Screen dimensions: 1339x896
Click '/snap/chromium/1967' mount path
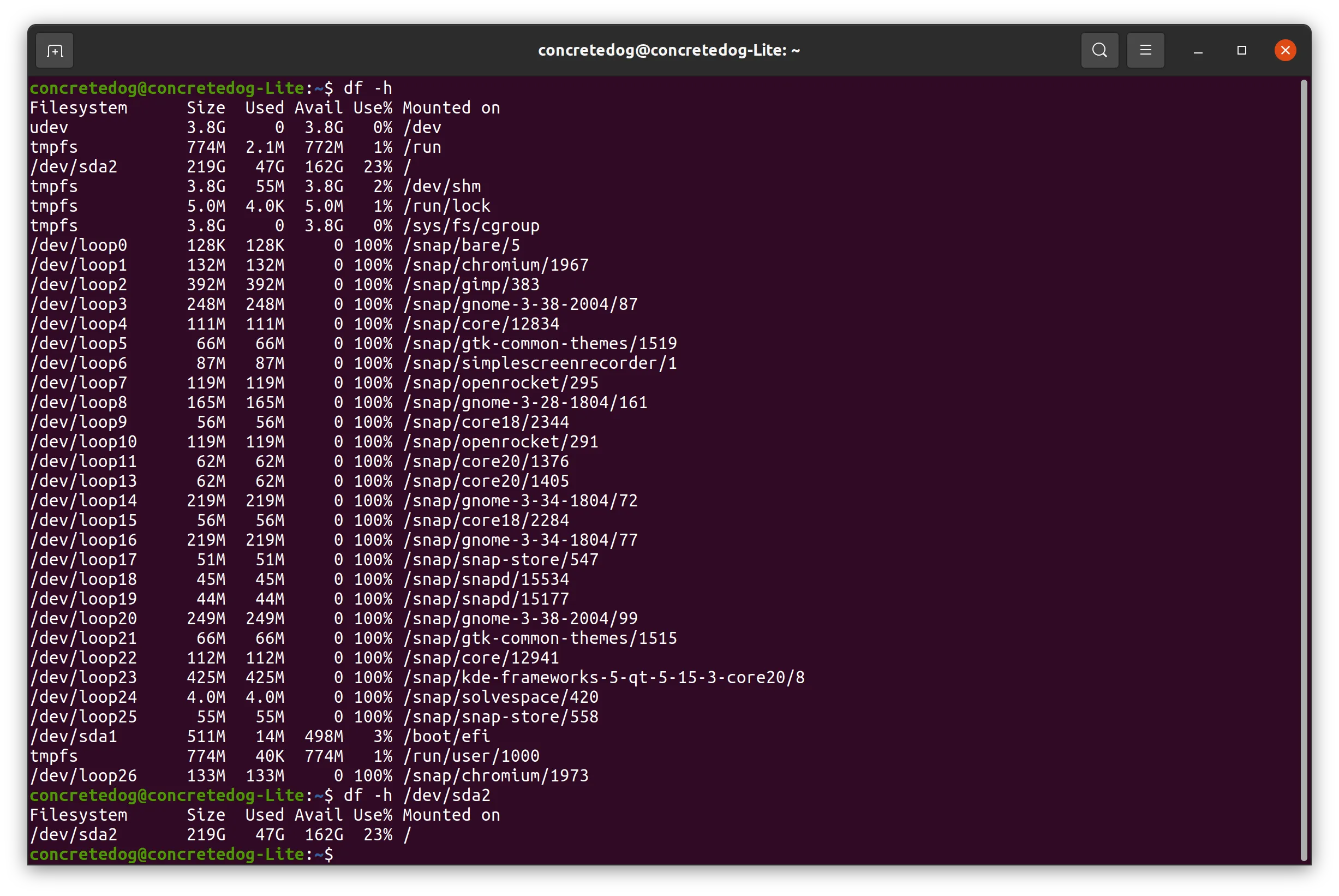click(x=496, y=265)
